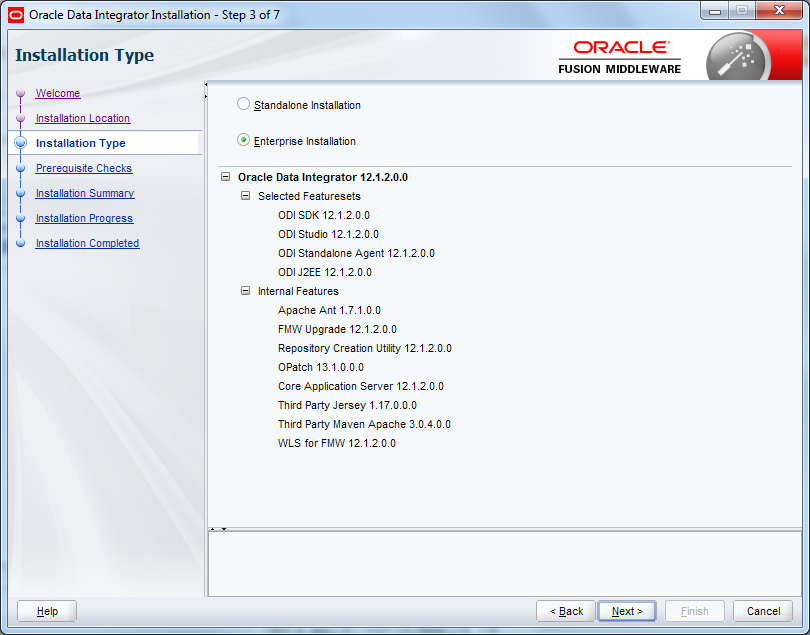Viewport: 810px width, 635px height.
Task: Select Core Application Server 12.1.2.0.0 row
Action: point(361,386)
